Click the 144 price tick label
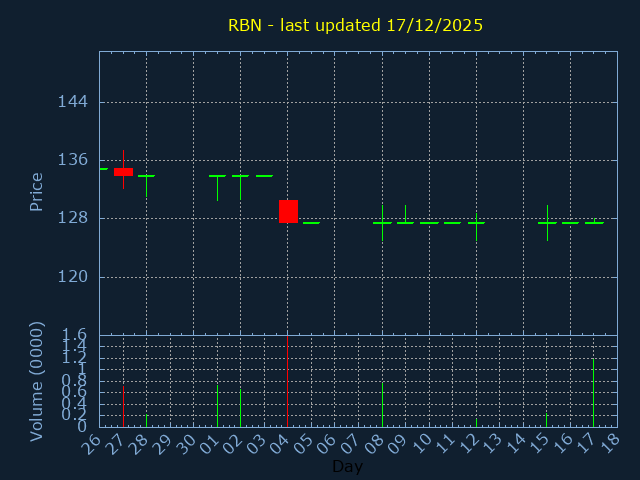Image resolution: width=640 pixels, height=480 pixels. (x=73, y=102)
